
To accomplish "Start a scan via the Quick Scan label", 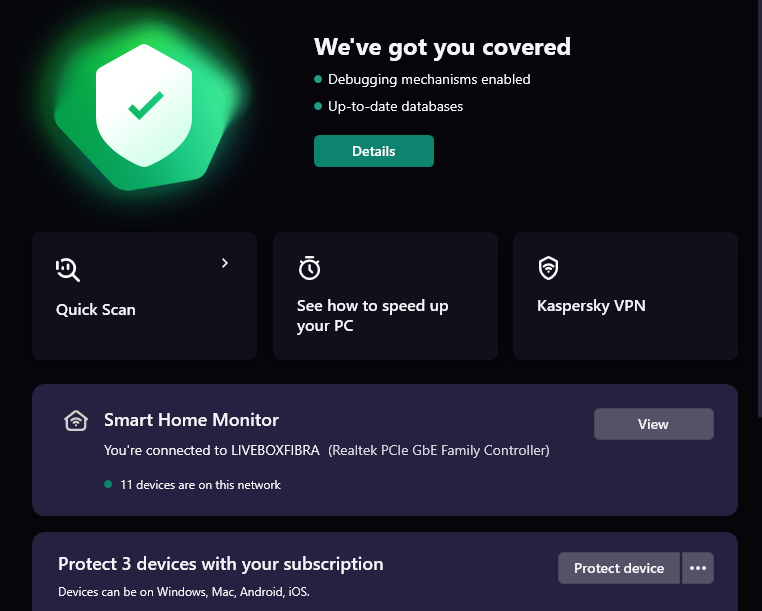I will coord(96,310).
